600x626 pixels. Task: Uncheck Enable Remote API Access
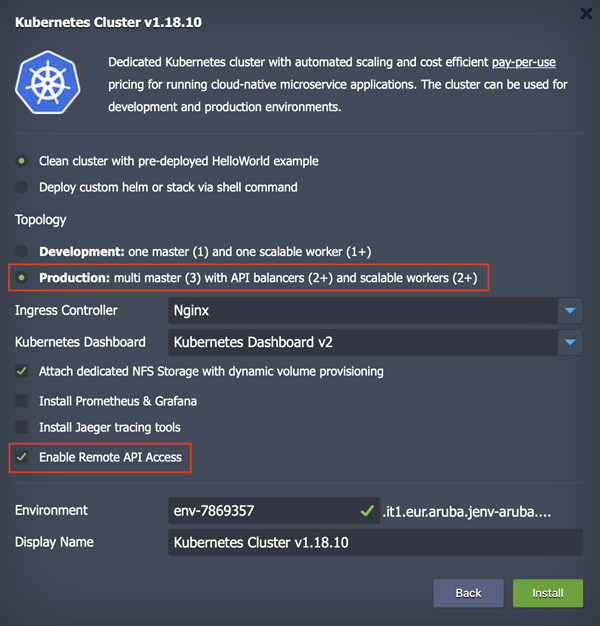pos(22,457)
